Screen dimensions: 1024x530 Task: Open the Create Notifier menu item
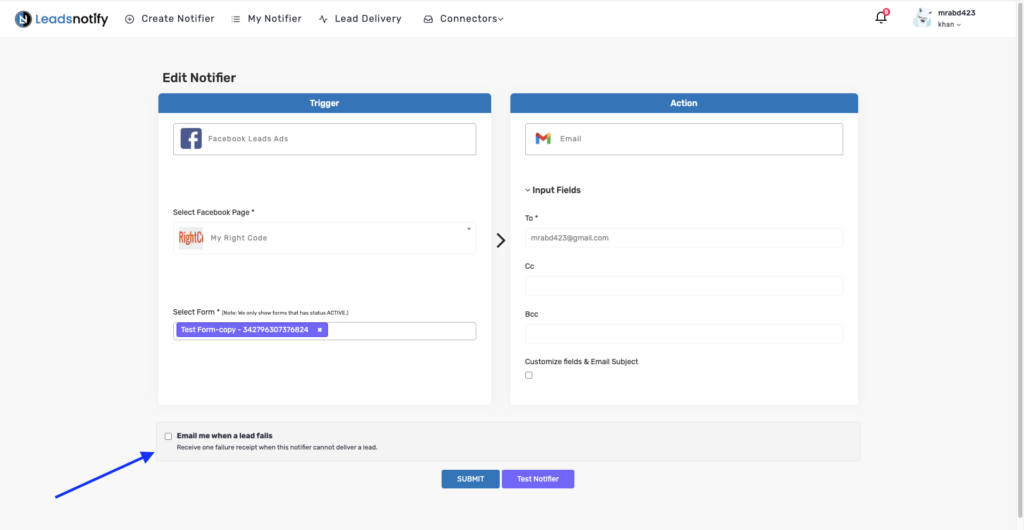tap(170, 19)
